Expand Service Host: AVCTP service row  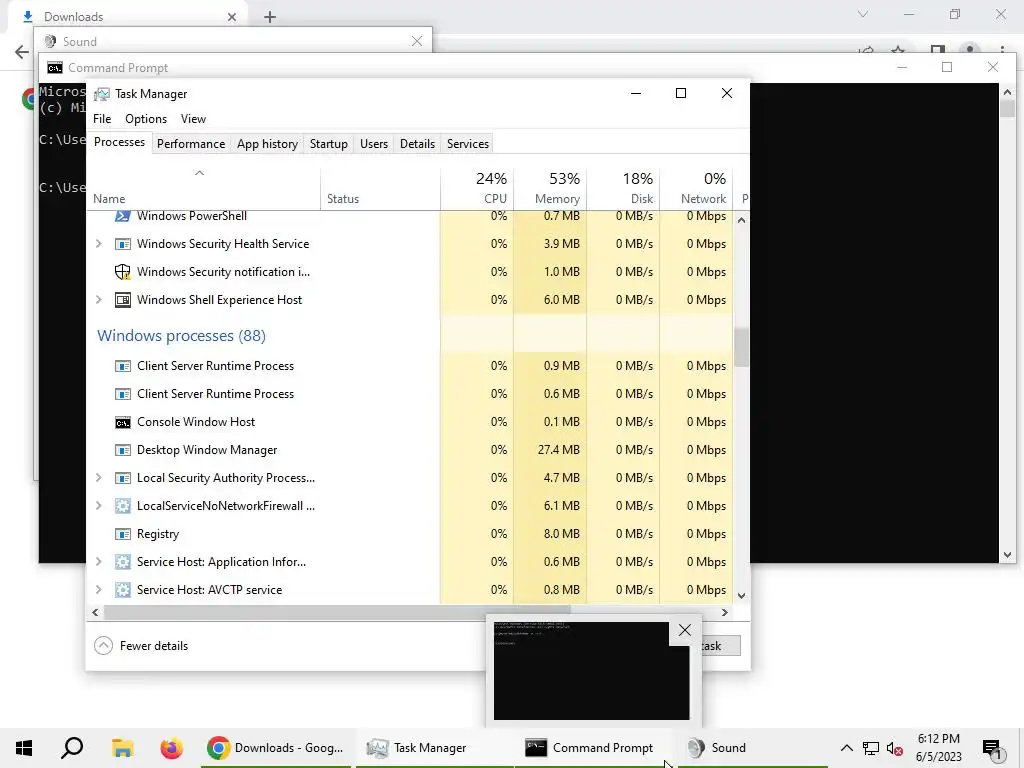point(99,590)
